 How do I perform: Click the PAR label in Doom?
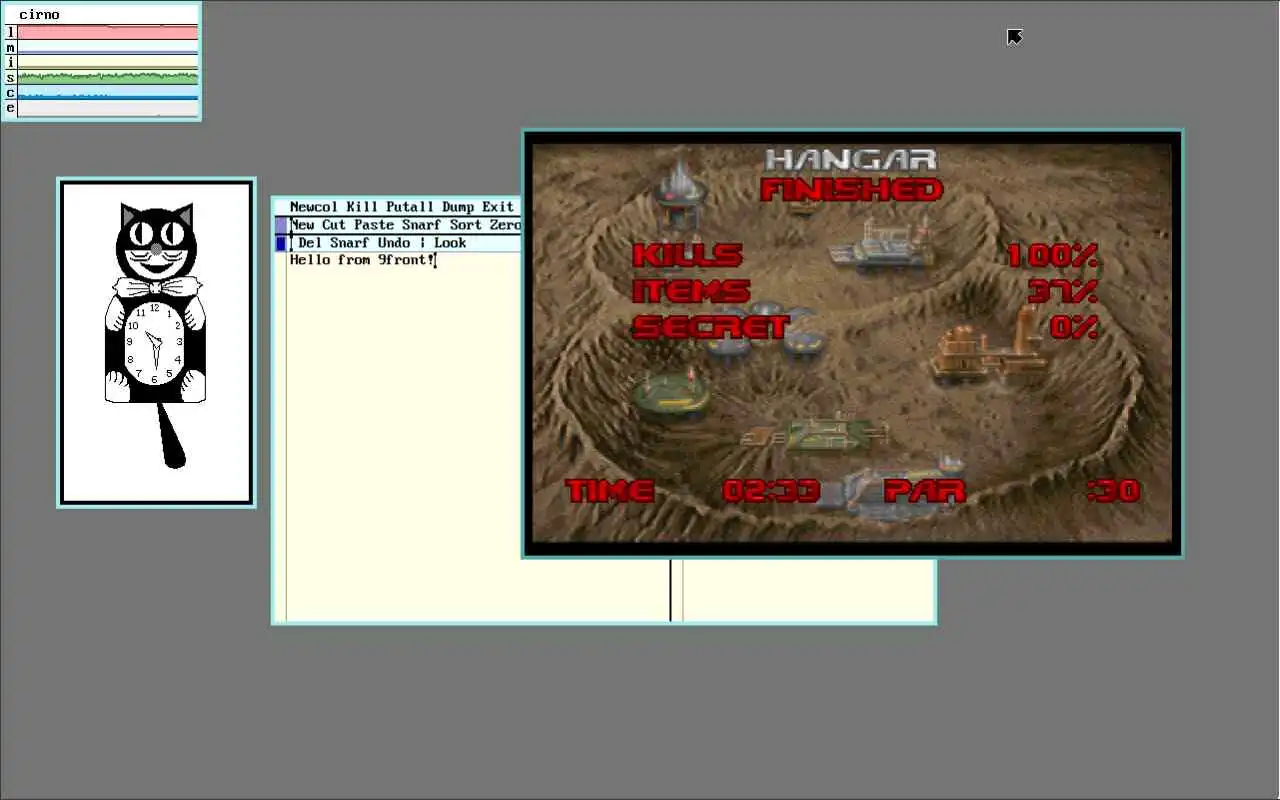[925, 490]
